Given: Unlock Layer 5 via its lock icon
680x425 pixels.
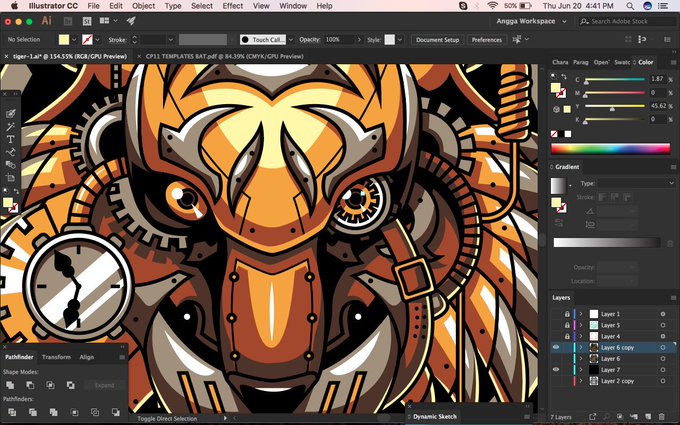Looking at the screenshot, I should (567, 325).
